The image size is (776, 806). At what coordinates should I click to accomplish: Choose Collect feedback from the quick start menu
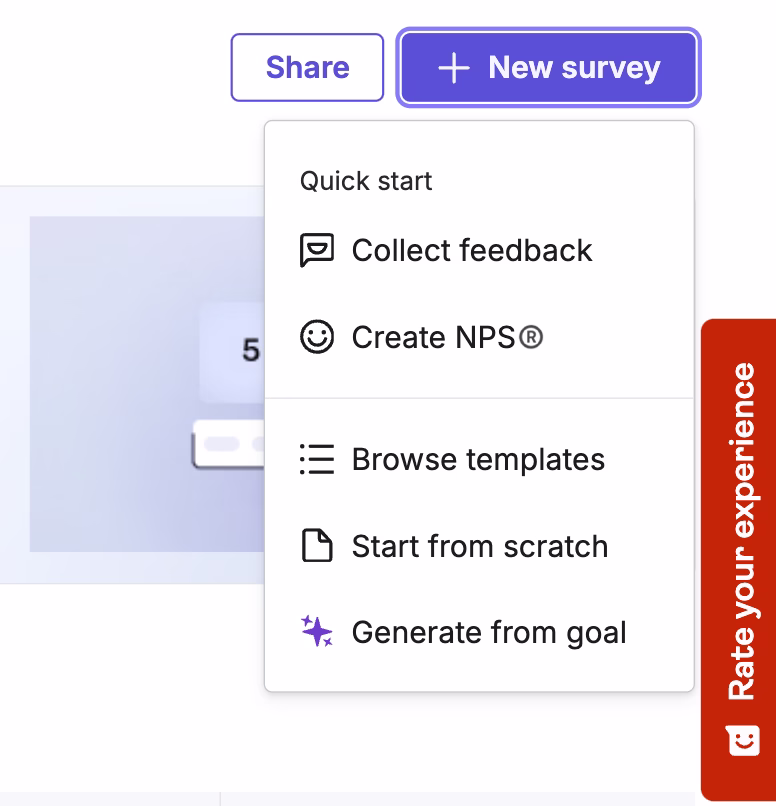pos(470,250)
